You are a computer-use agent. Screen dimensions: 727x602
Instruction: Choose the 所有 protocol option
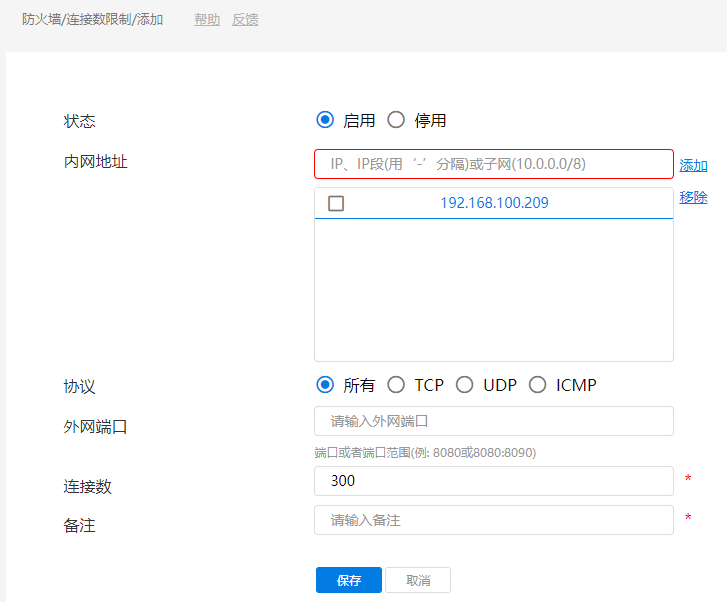(324, 385)
